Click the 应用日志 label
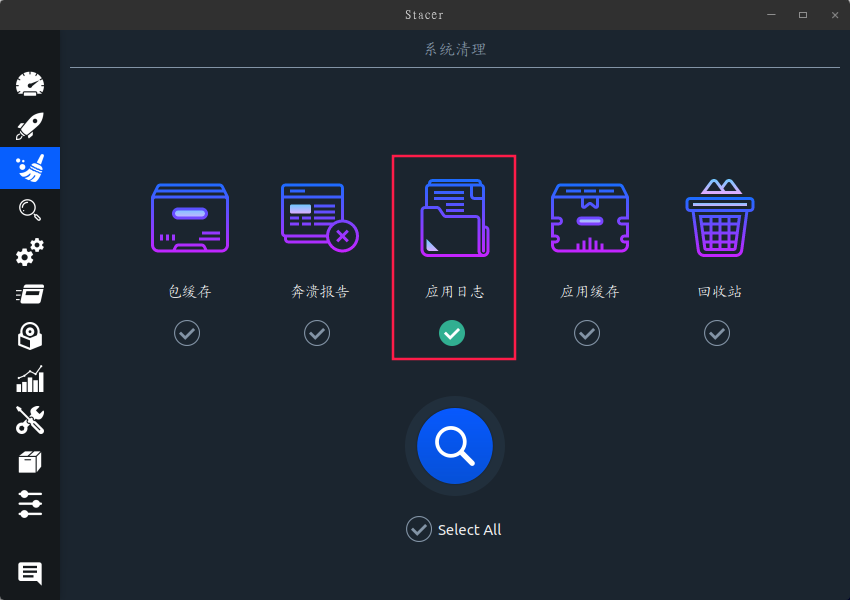 coord(455,292)
